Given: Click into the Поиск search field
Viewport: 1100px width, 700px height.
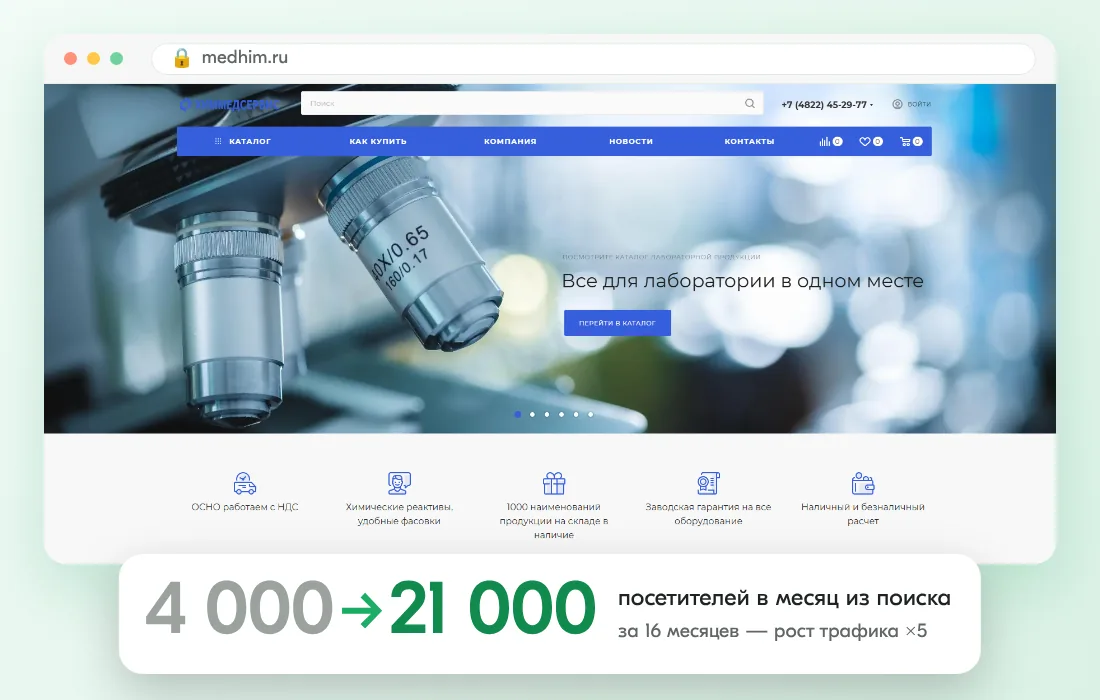Looking at the screenshot, I should coord(532,103).
